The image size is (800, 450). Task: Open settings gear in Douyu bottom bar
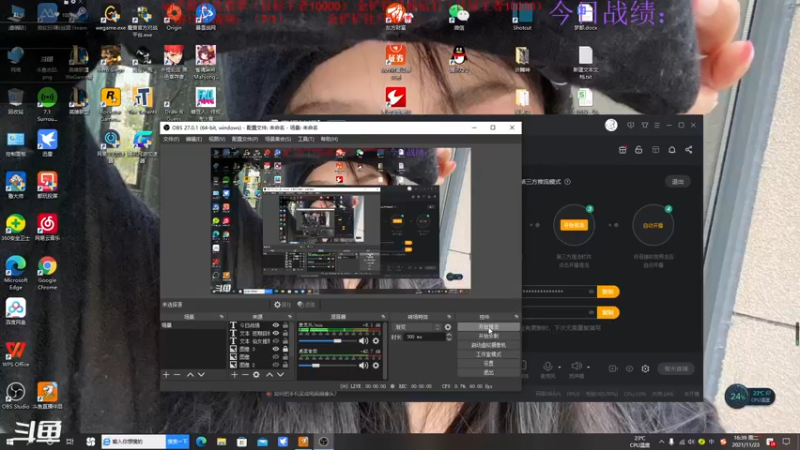pyautogui.click(x=645, y=368)
